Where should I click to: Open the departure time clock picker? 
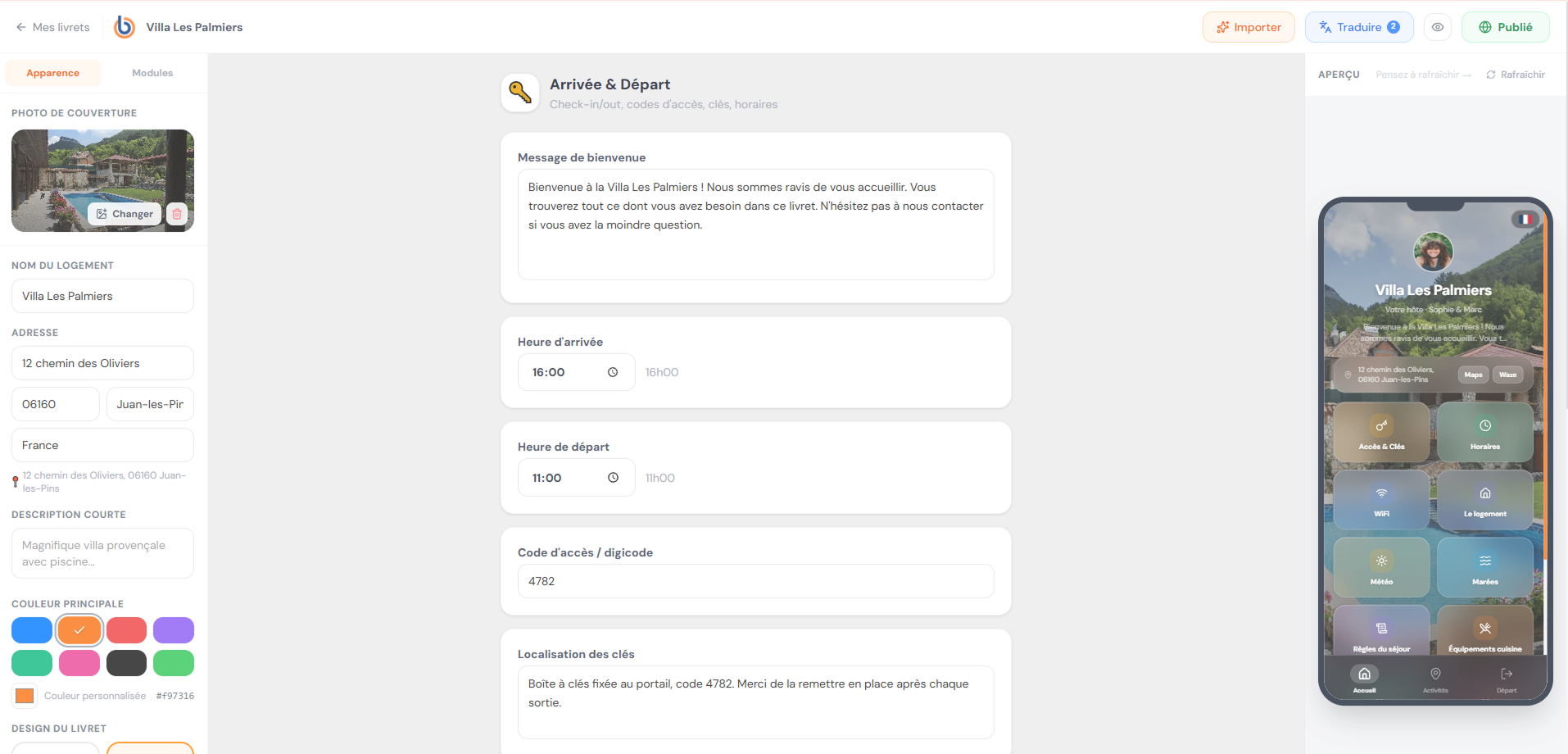pyautogui.click(x=613, y=478)
